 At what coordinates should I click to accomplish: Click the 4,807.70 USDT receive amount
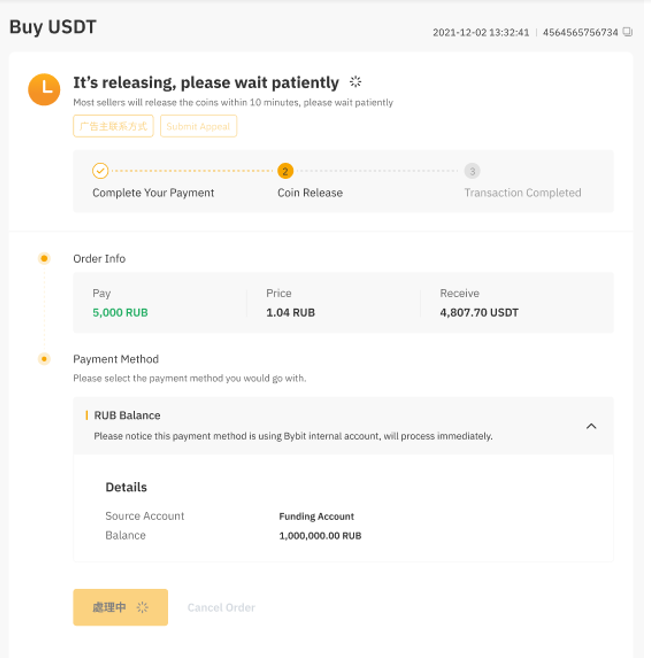pyautogui.click(x=479, y=313)
